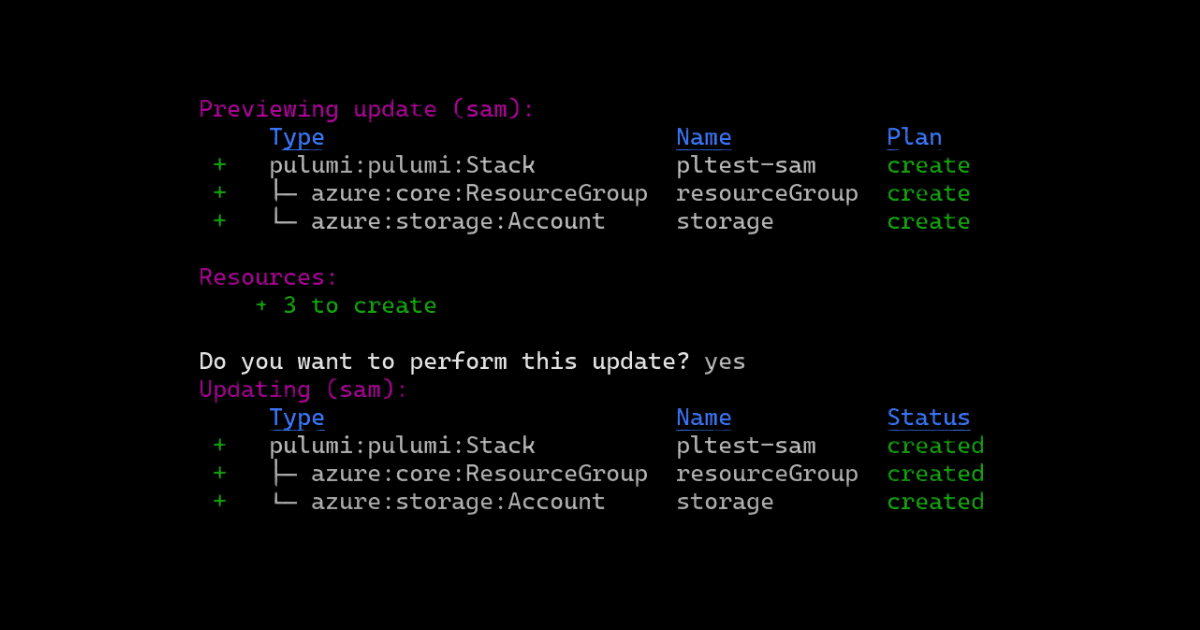Select the Name header in the updating table
Viewport: 1200px width, 630px height.
click(703, 418)
